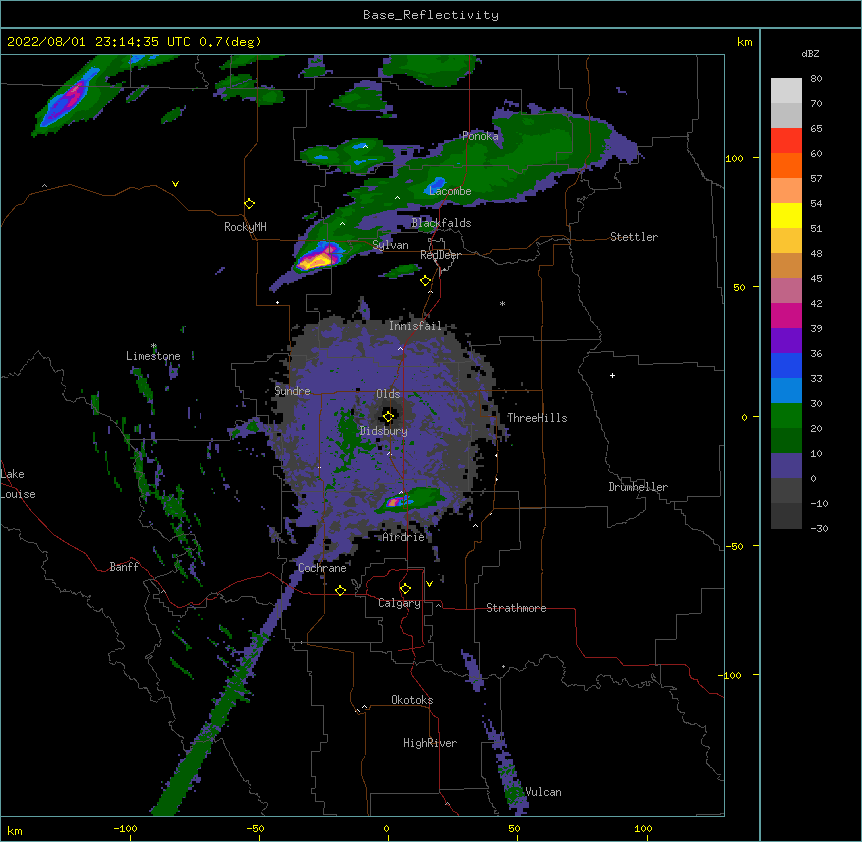Click the Blackfalds city label

(441, 223)
